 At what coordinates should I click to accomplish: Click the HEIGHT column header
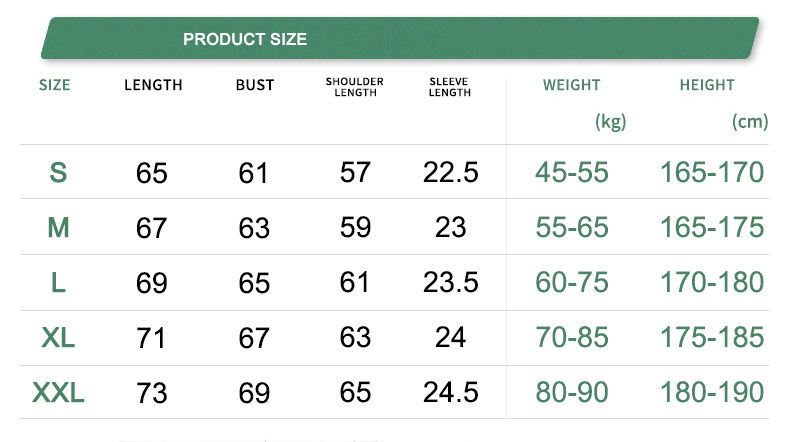pos(707,85)
